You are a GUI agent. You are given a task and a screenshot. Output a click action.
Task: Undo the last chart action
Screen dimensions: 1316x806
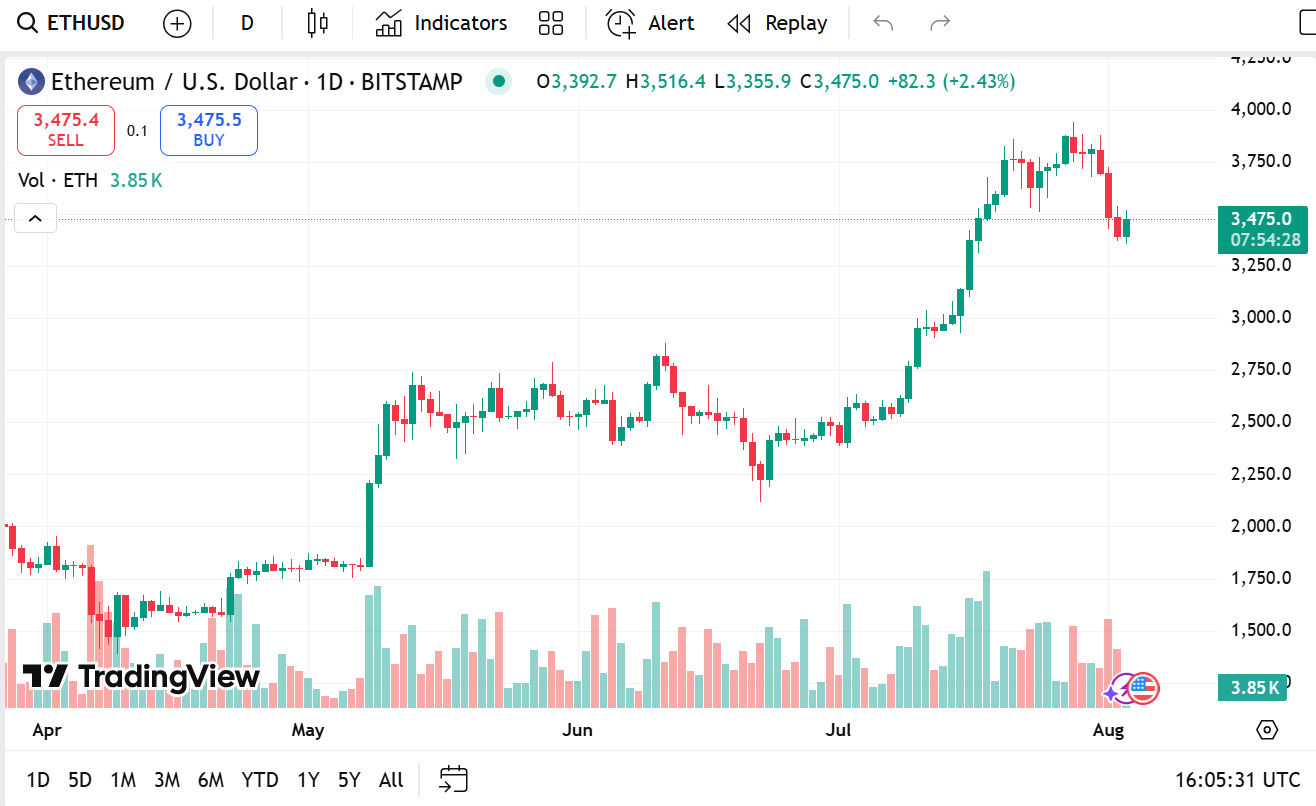click(882, 23)
